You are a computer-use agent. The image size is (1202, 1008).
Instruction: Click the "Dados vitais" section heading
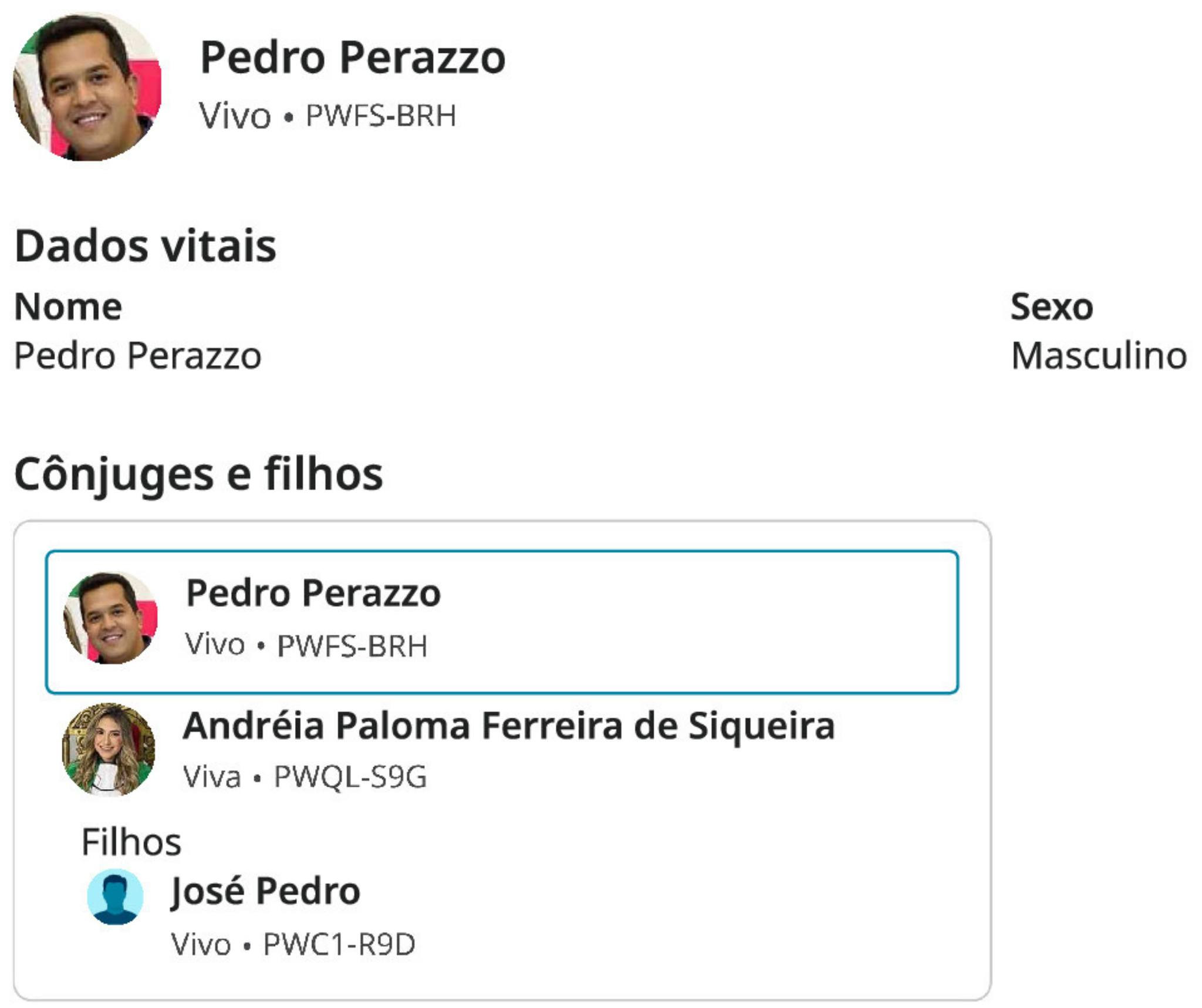(145, 245)
